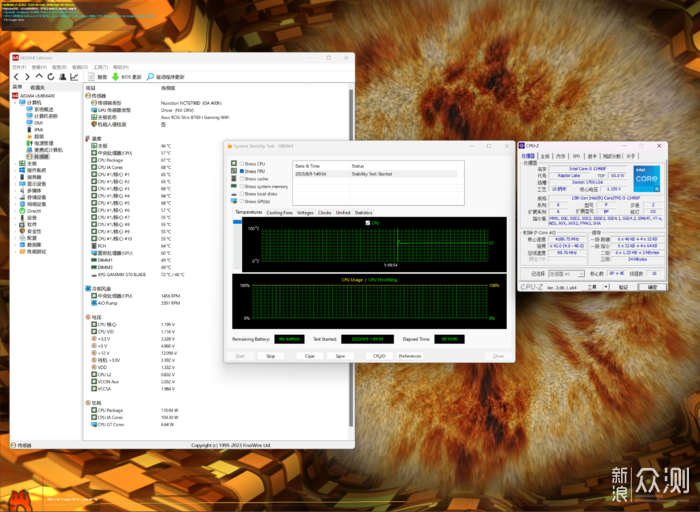
Task: Click the blue graph scale bar beside temperature chart
Action: [x=237, y=222]
